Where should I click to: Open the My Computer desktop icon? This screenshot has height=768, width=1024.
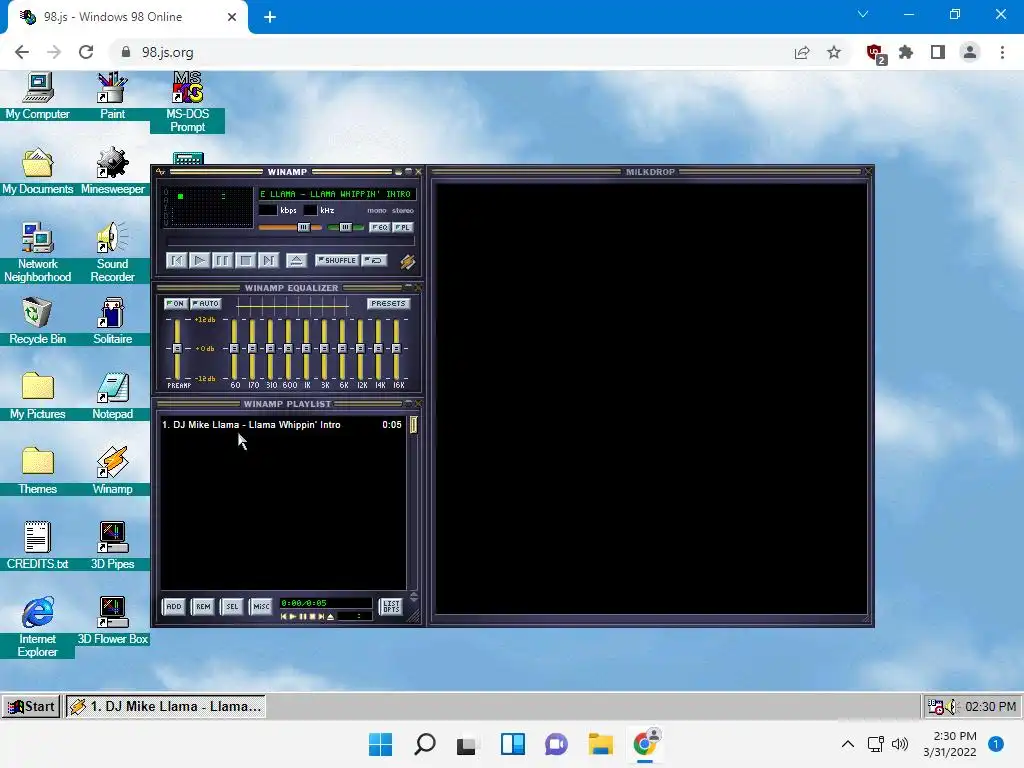click(37, 97)
